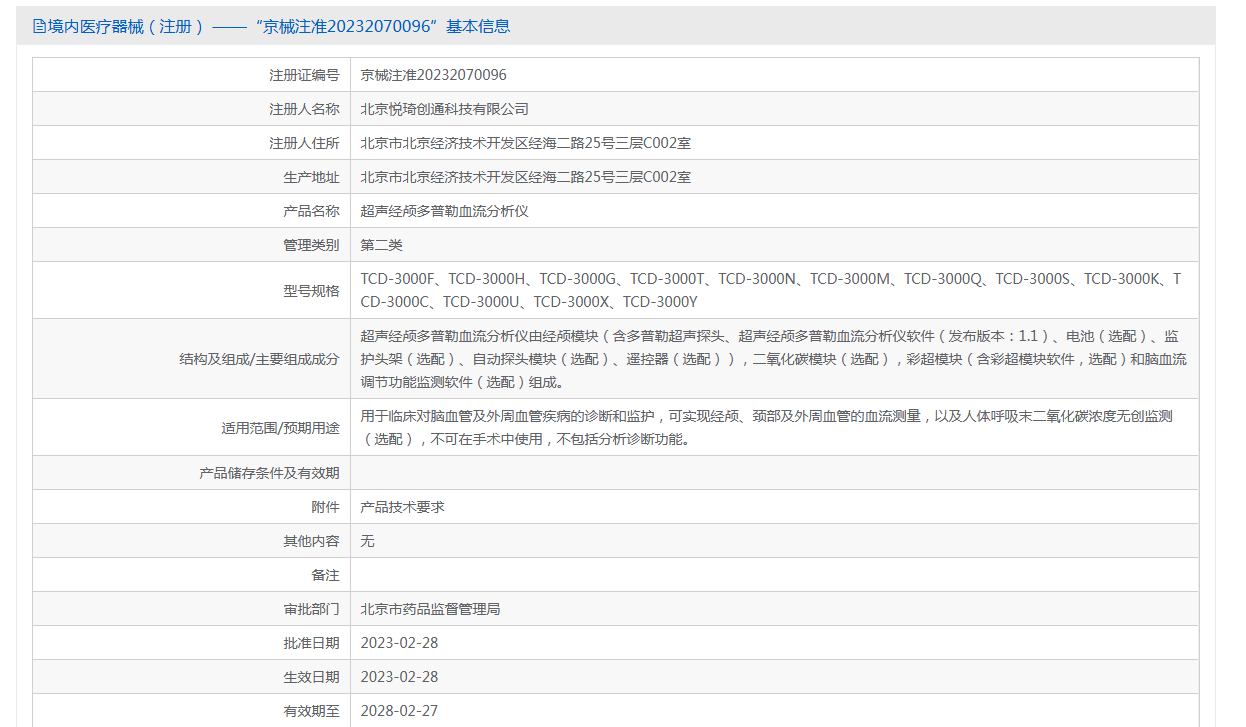Select the 注册人住所 address value
1246x727 pixels.
[x=526, y=143]
